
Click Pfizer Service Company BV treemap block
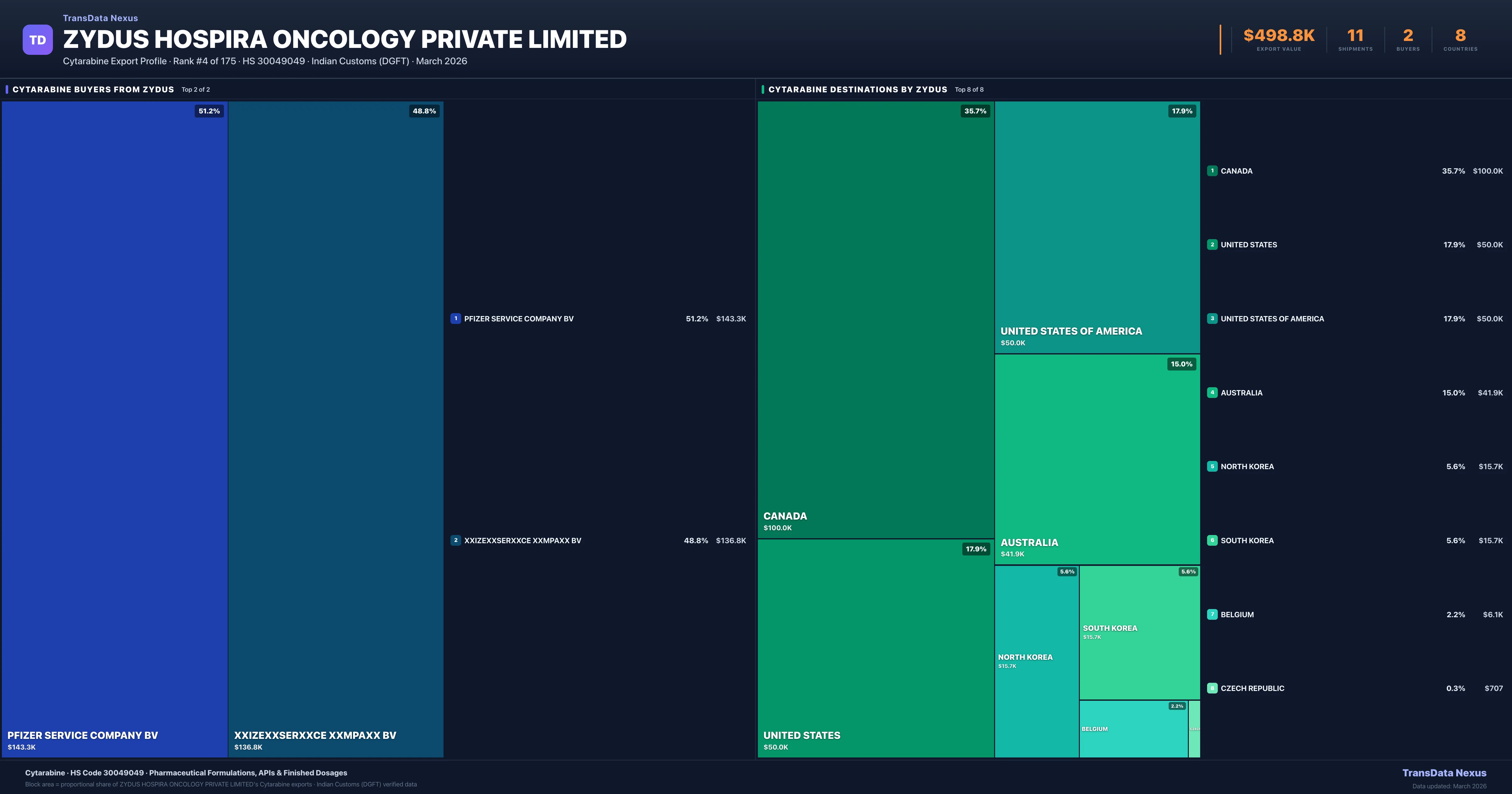click(114, 429)
